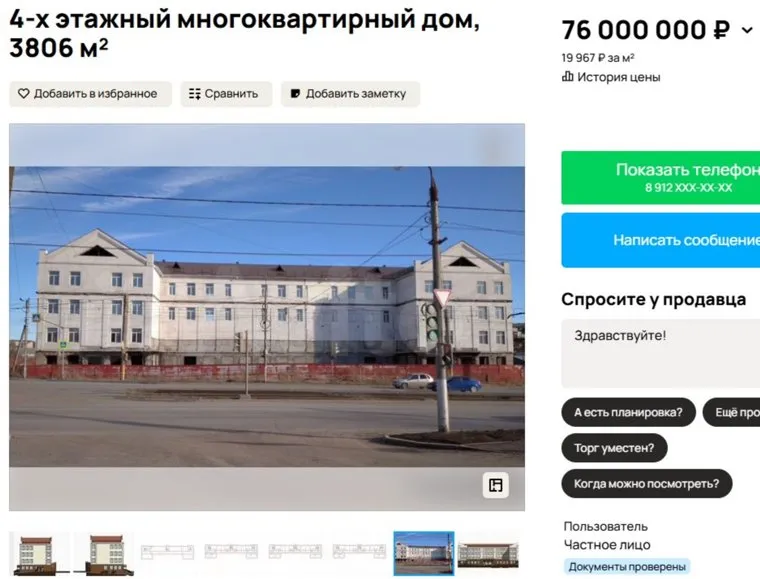Open the first building facade thumbnail
This screenshot has height=579, width=760.
38,553
